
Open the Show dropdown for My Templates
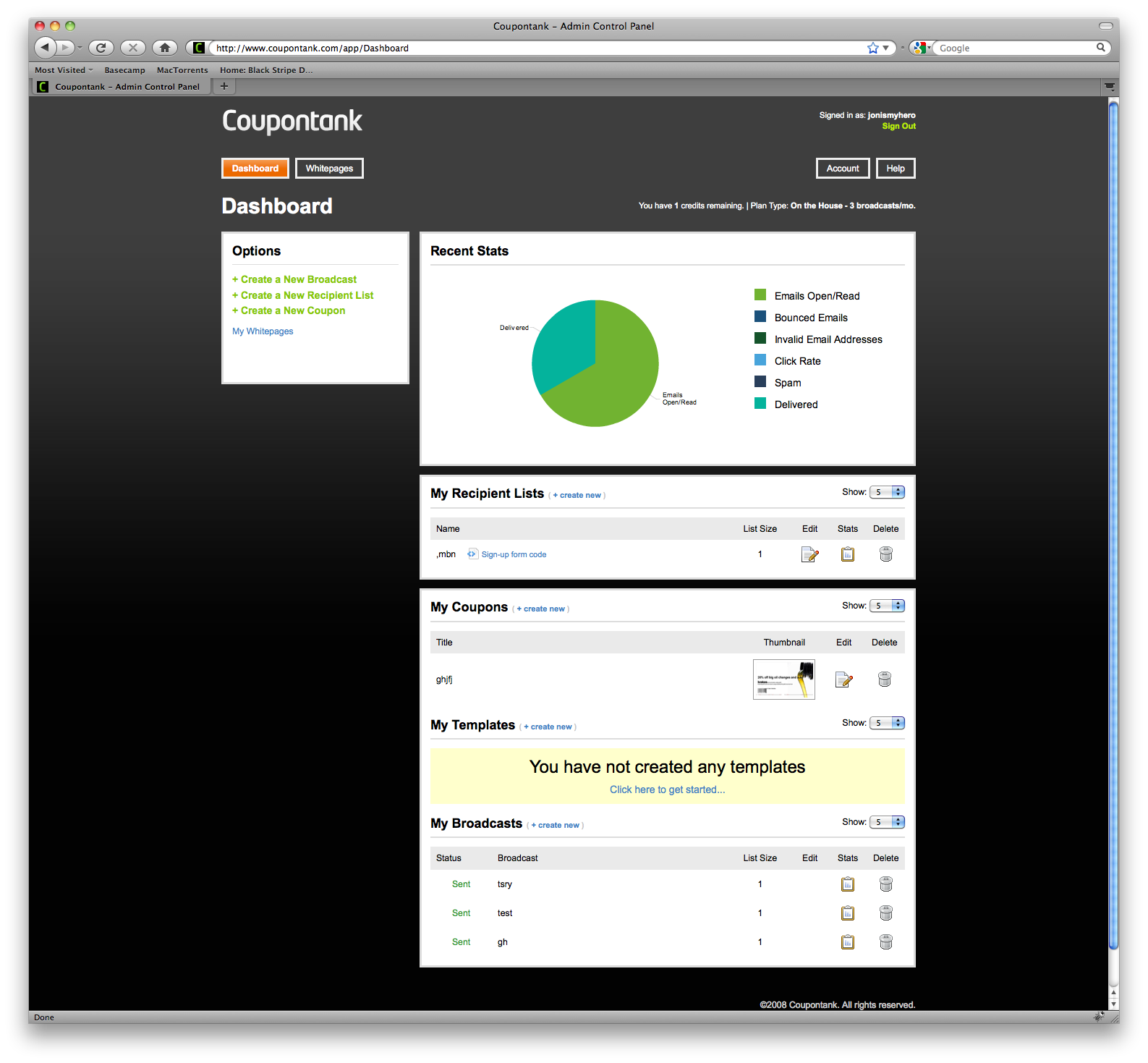tap(887, 723)
